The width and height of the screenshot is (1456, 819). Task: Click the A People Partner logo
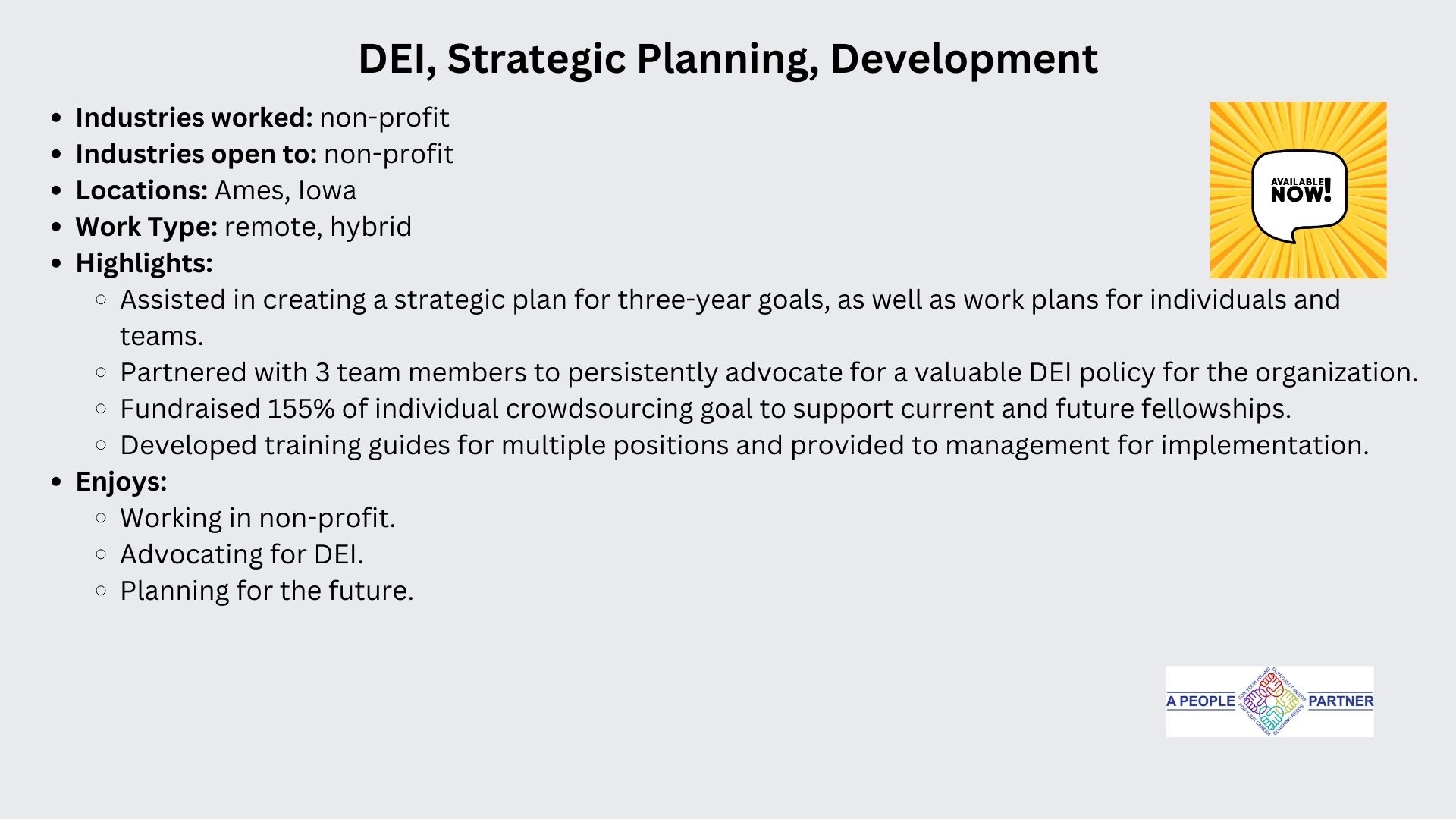(x=1269, y=701)
